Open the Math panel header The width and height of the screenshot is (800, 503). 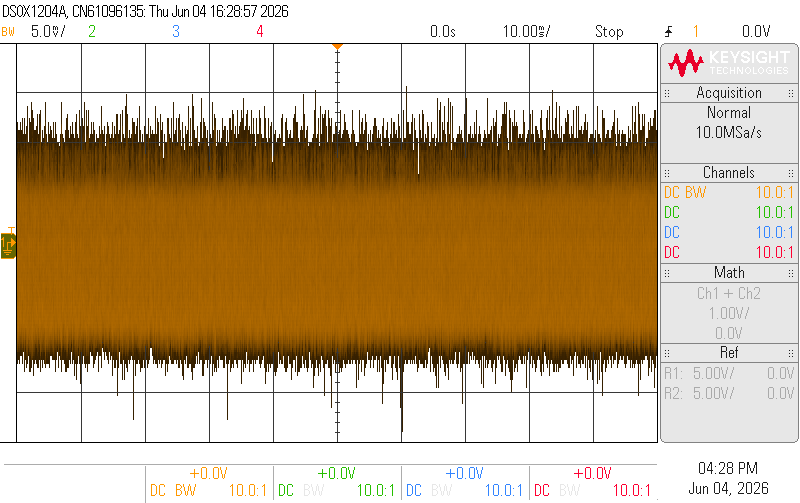(x=729, y=273)
